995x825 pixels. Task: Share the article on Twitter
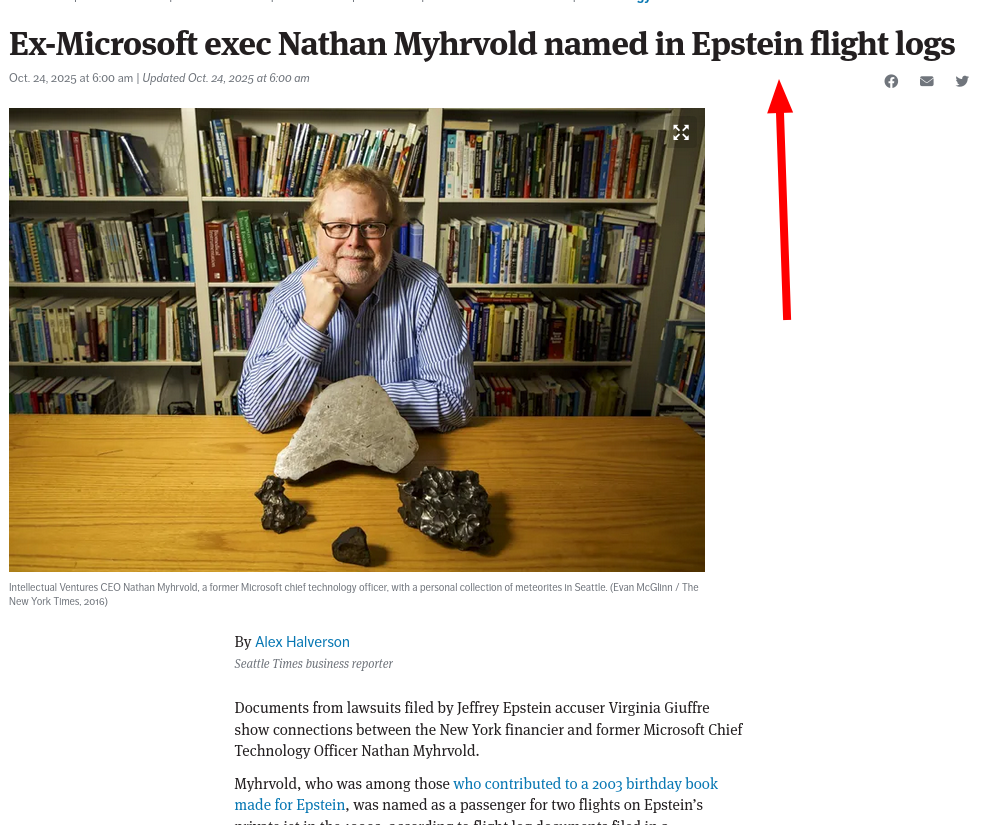962,81
